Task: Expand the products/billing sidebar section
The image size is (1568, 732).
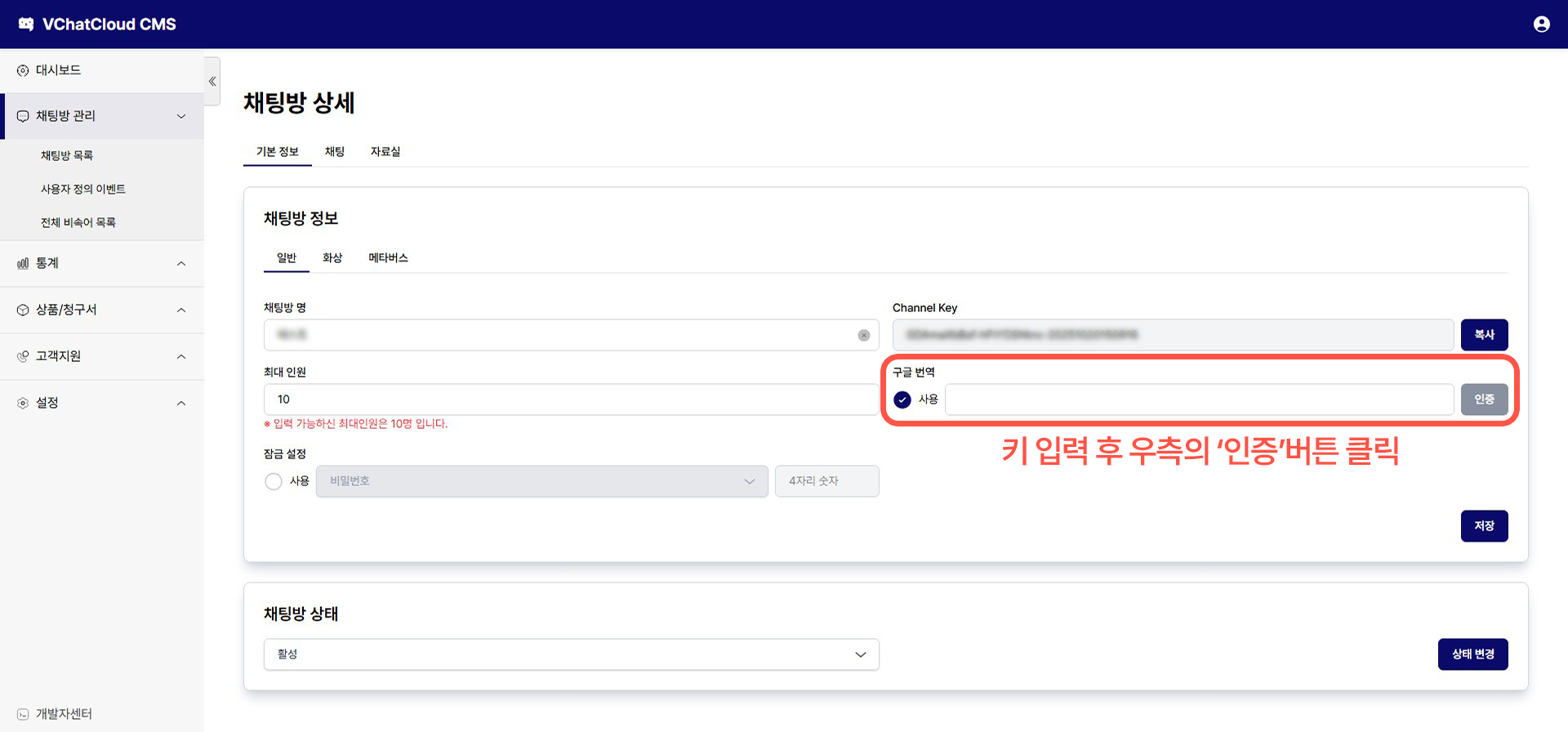Action: 181,310
